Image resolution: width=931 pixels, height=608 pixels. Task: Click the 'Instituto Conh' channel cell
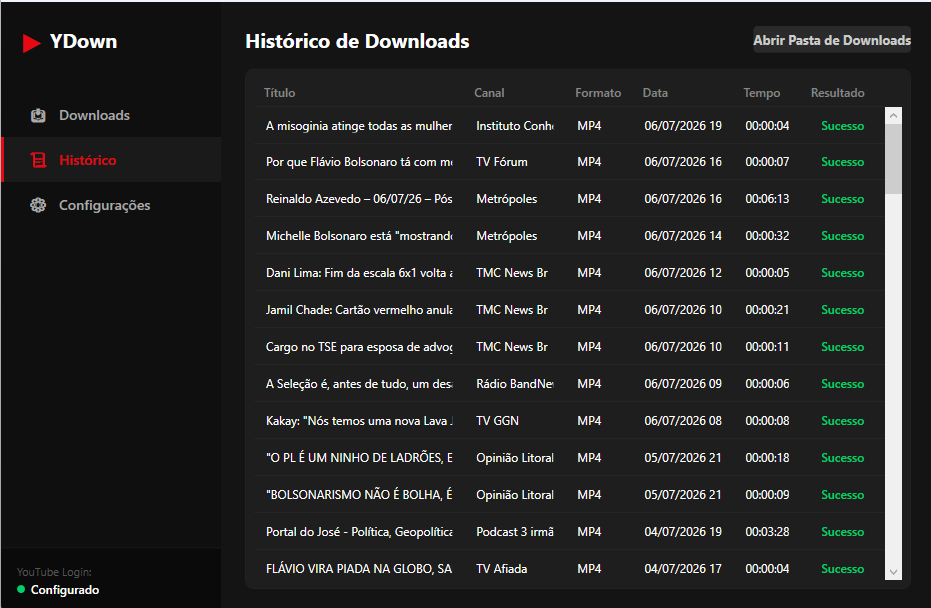coord(515,125)
